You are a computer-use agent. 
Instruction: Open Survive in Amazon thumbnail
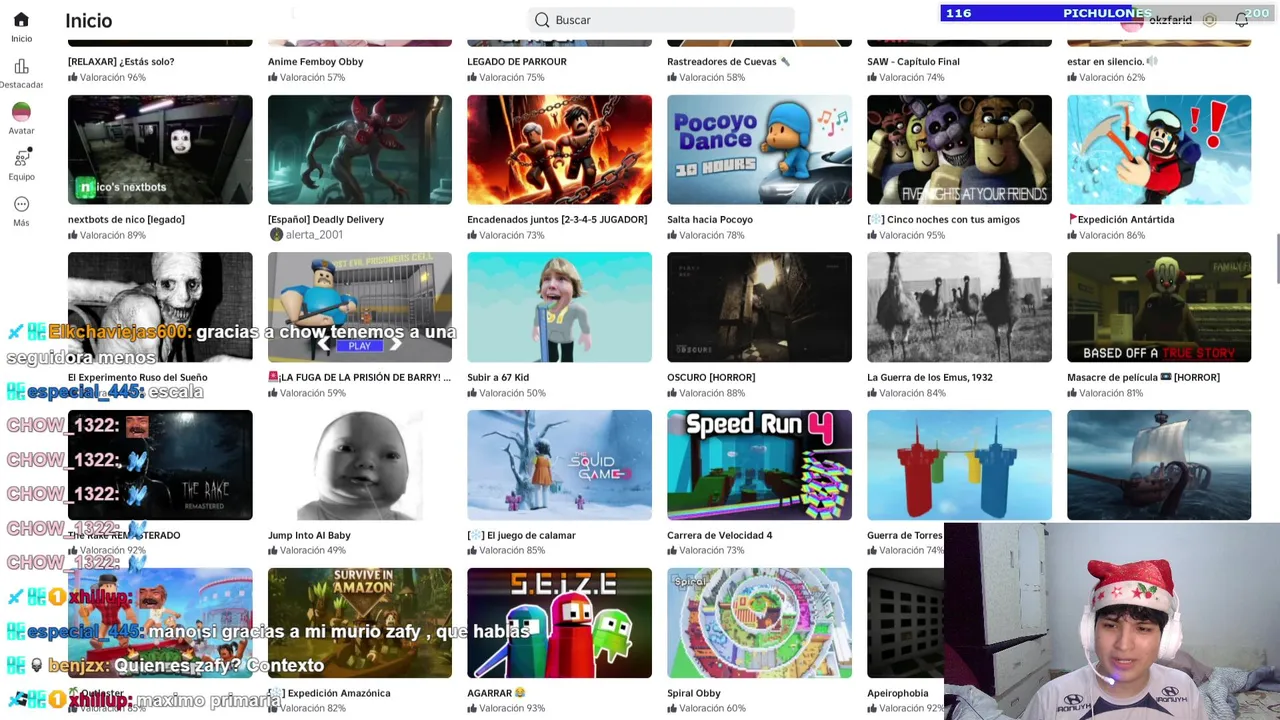[x=360, y=623]
